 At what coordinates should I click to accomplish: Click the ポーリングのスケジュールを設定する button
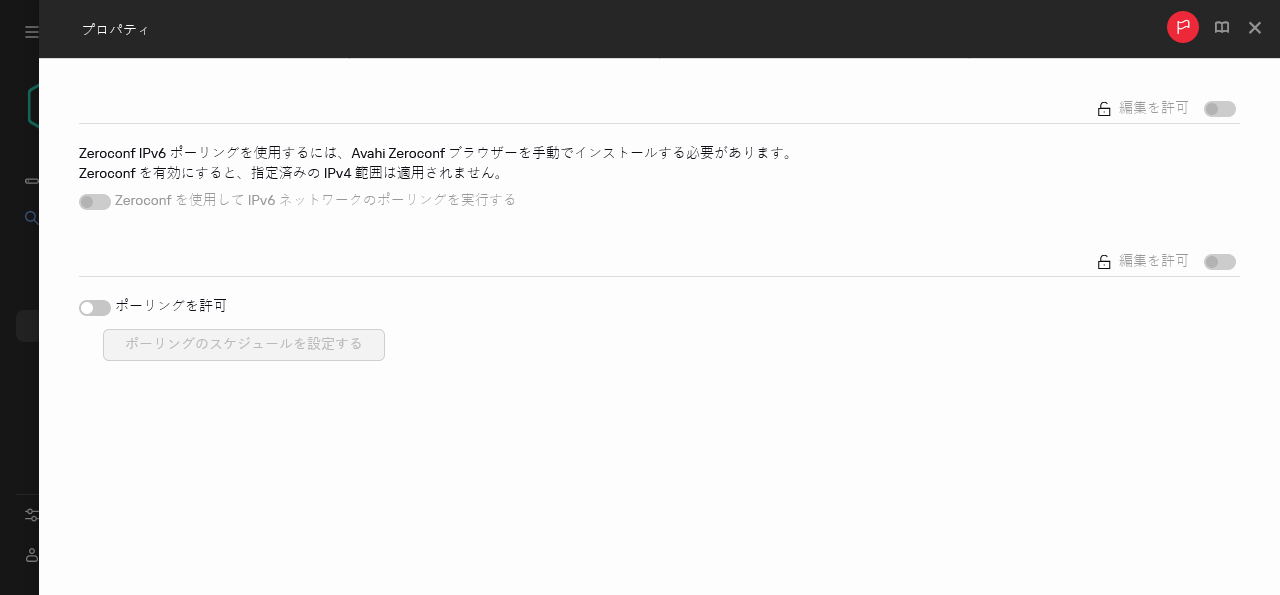(x=243, y=344)
